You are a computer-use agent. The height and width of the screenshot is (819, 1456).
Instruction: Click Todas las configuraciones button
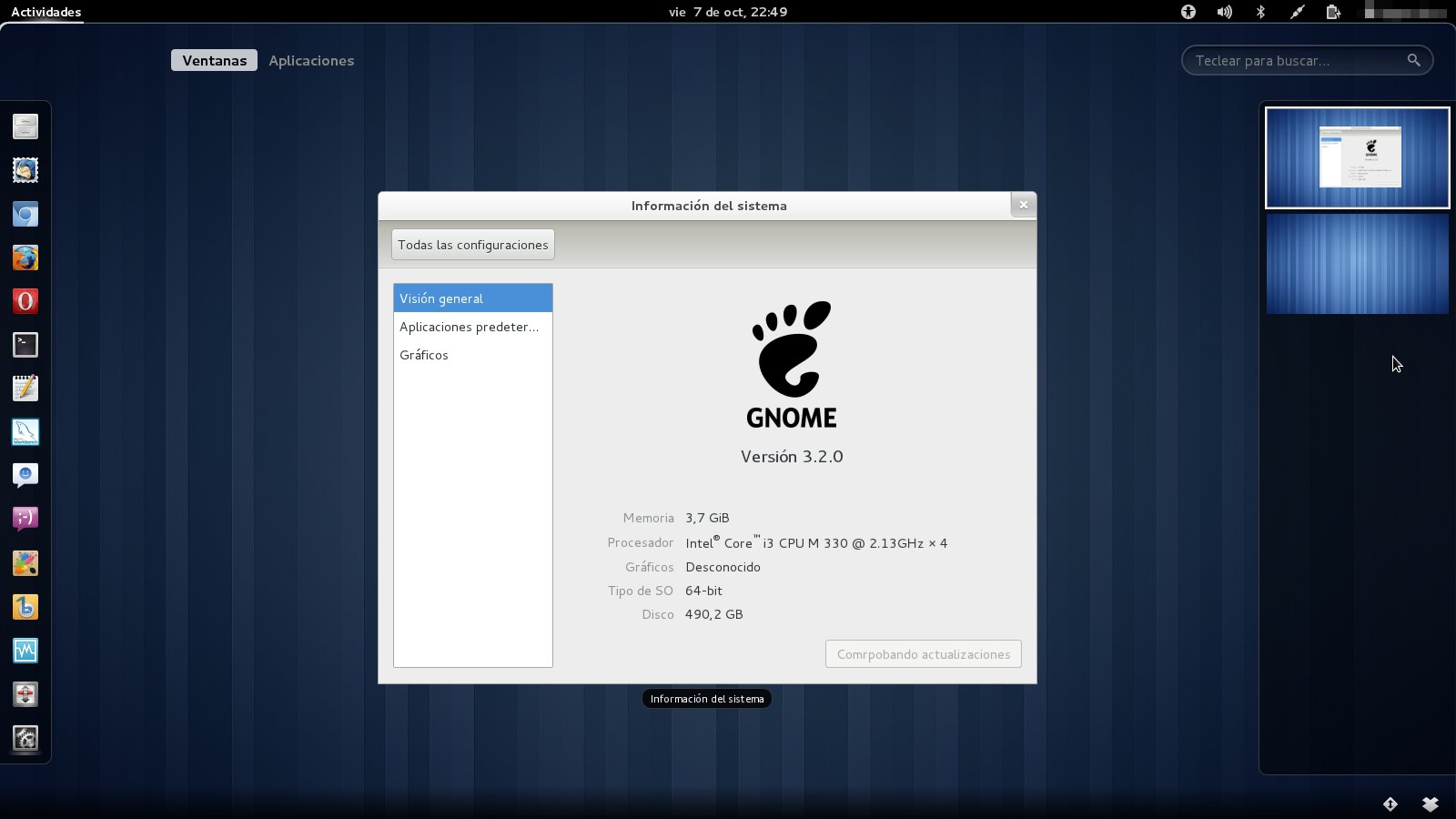pos(472,244)
